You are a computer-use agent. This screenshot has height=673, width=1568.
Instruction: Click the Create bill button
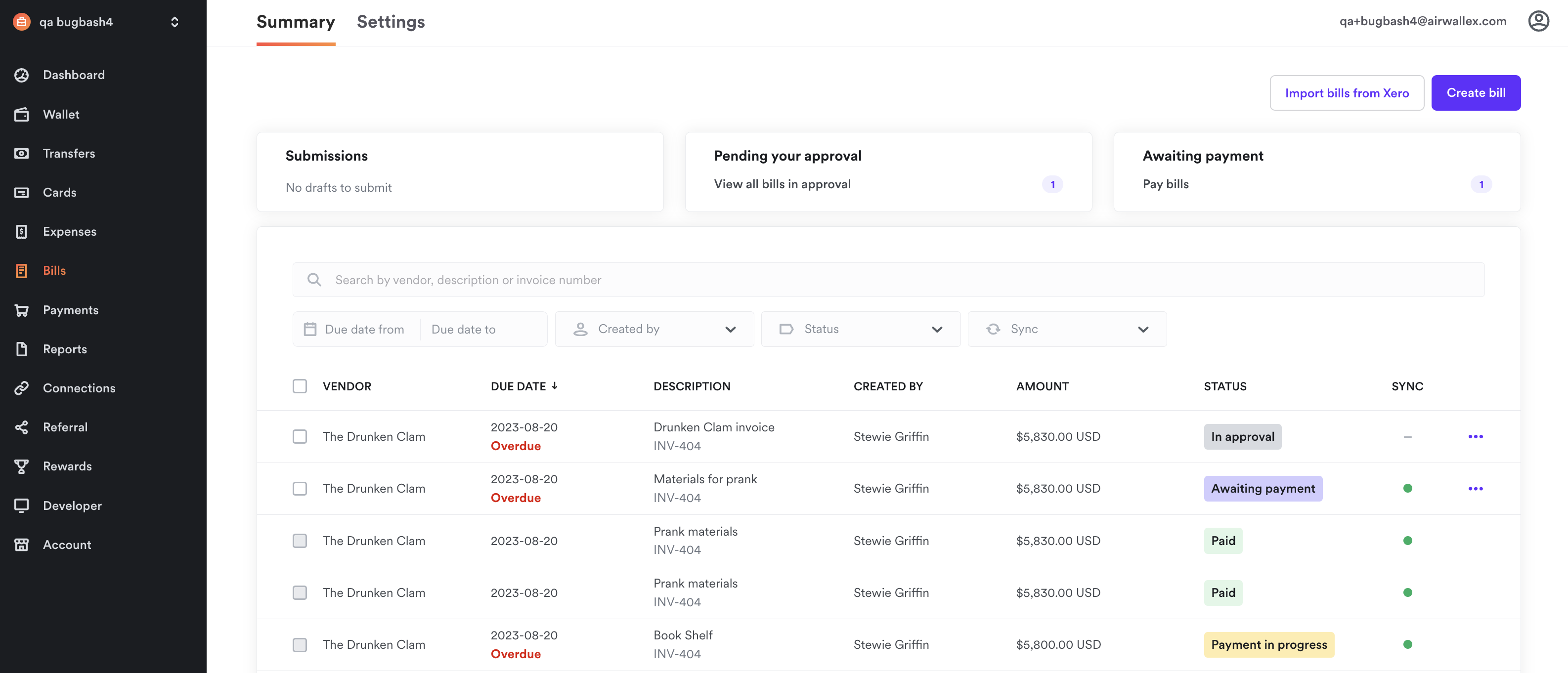1476,92
